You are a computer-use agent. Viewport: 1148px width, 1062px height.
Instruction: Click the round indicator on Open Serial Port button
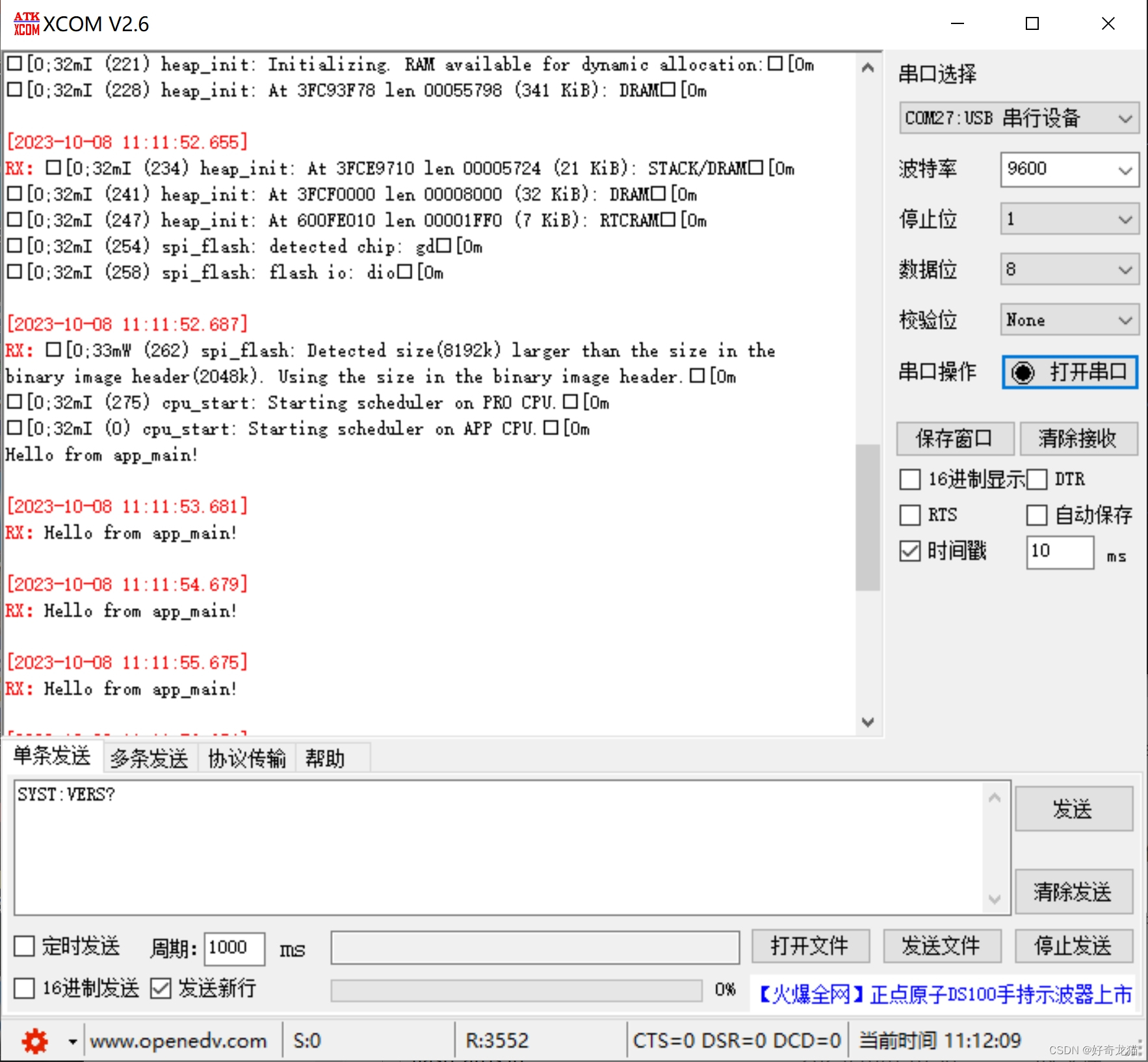click(1023, 373)
